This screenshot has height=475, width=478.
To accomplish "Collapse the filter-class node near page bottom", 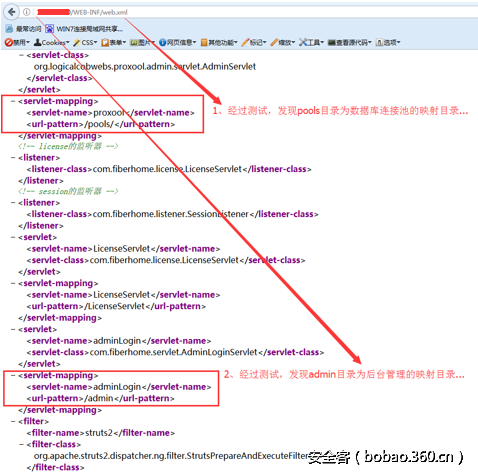I will point(21,444).
